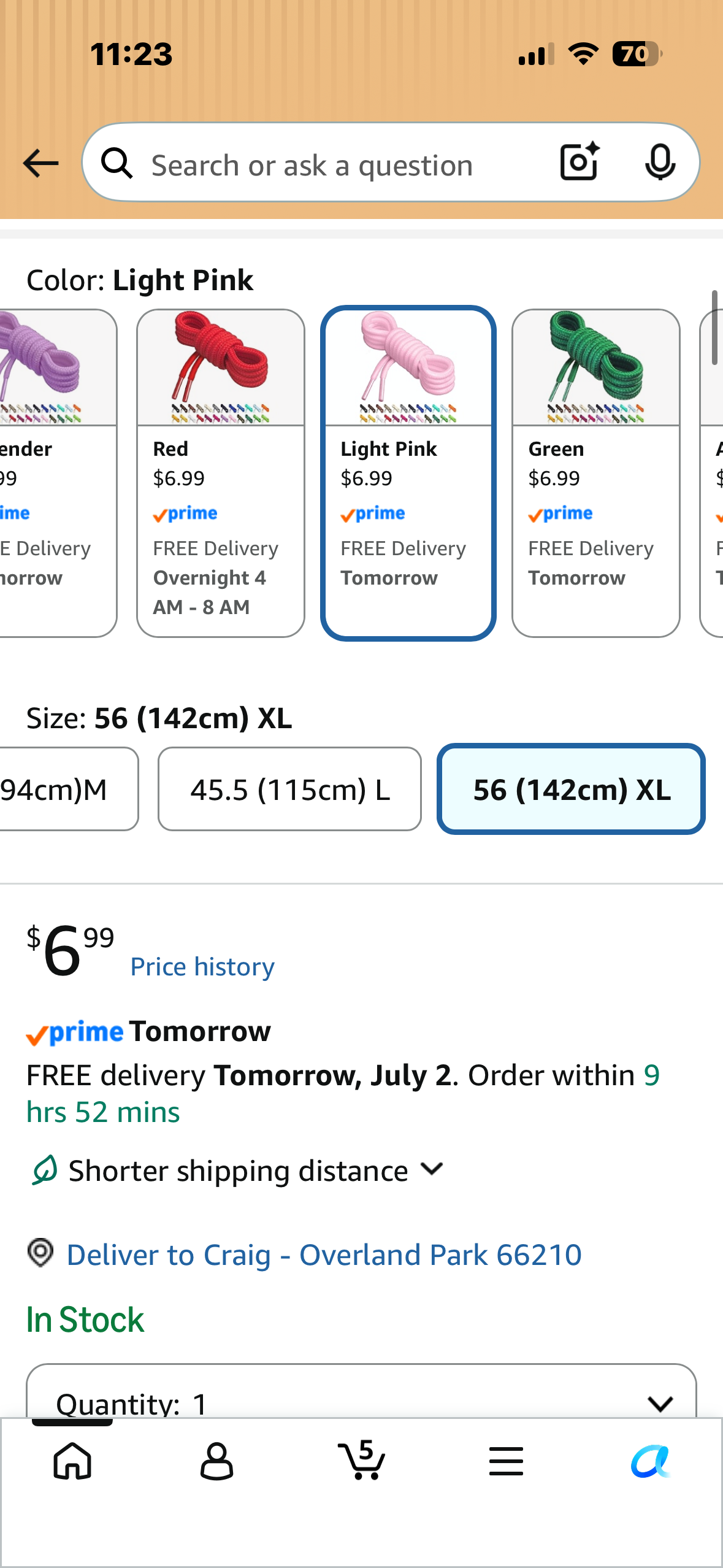Select size 45.5 (115cm) L
723x1568 pixels.
click(289, 789)
